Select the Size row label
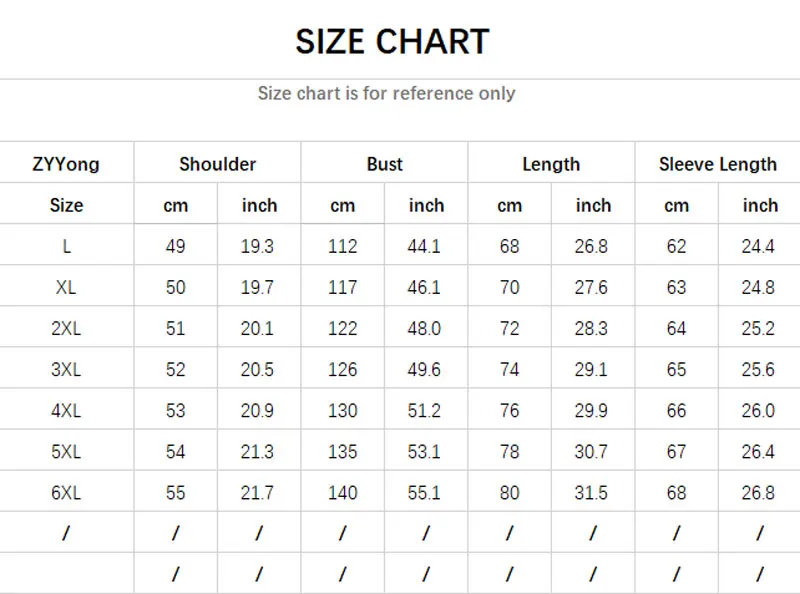Image resolution: width=800 pixels, height=594 pixels. pyautogui.click(x=66, y=205)
